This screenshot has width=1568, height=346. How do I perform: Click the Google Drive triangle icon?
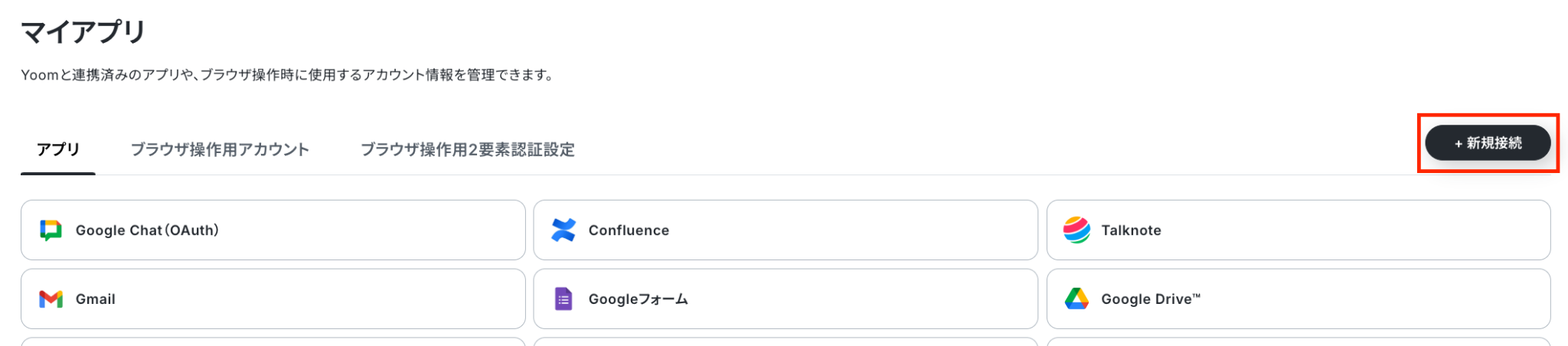click(x=1076, y=299)
